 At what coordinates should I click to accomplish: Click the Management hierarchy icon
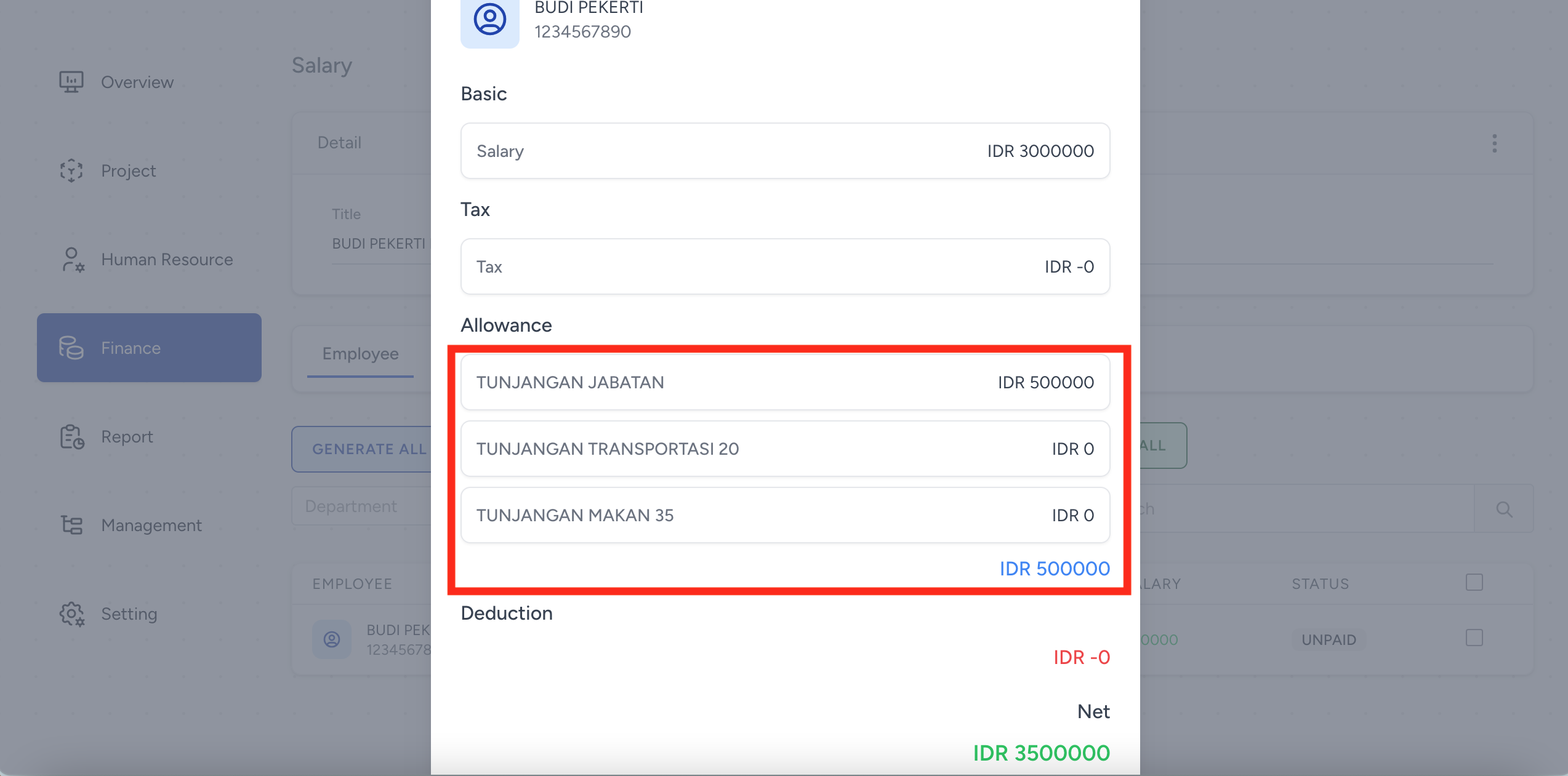(71, 525)
